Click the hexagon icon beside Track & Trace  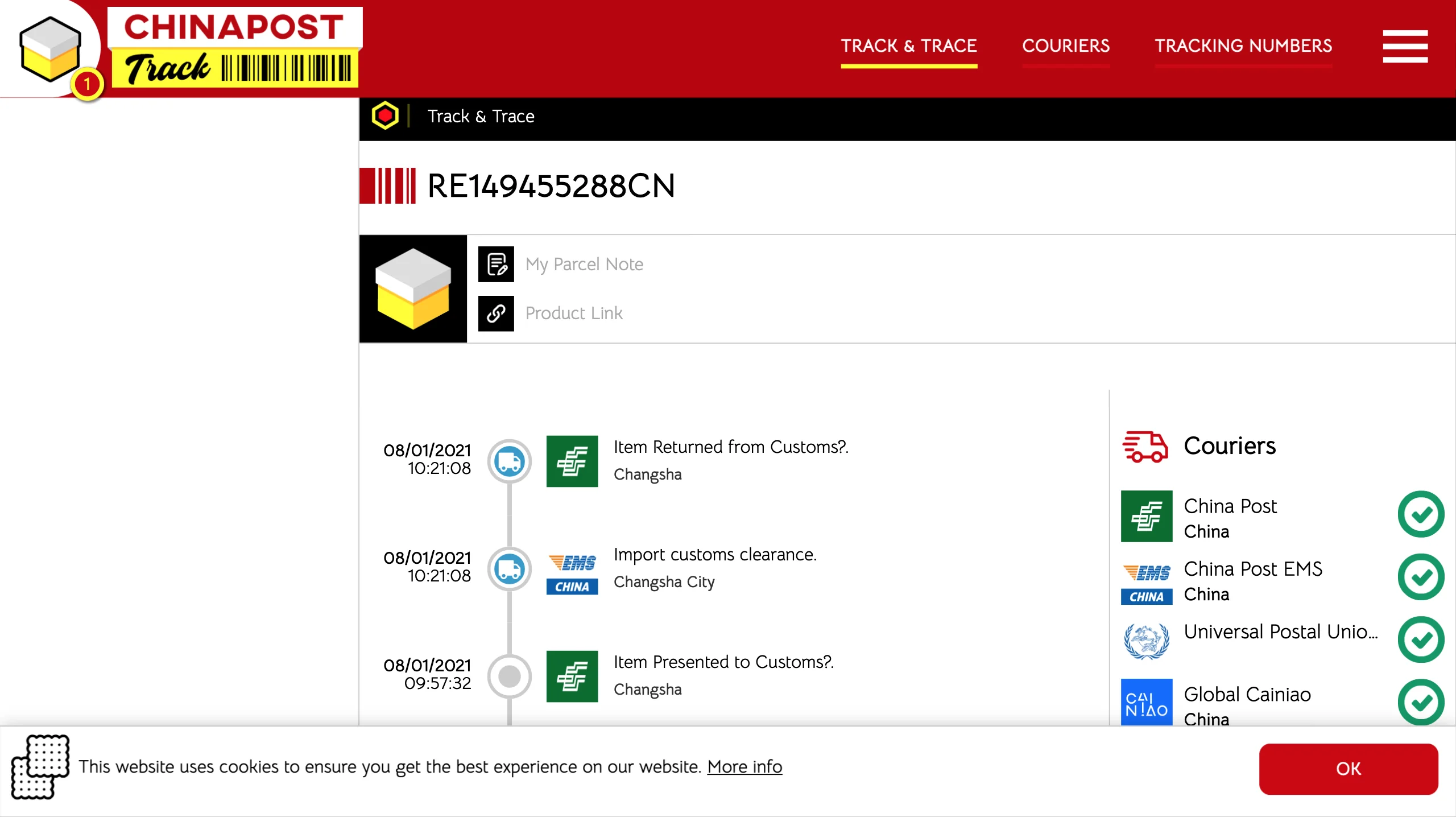click(385, 116)
